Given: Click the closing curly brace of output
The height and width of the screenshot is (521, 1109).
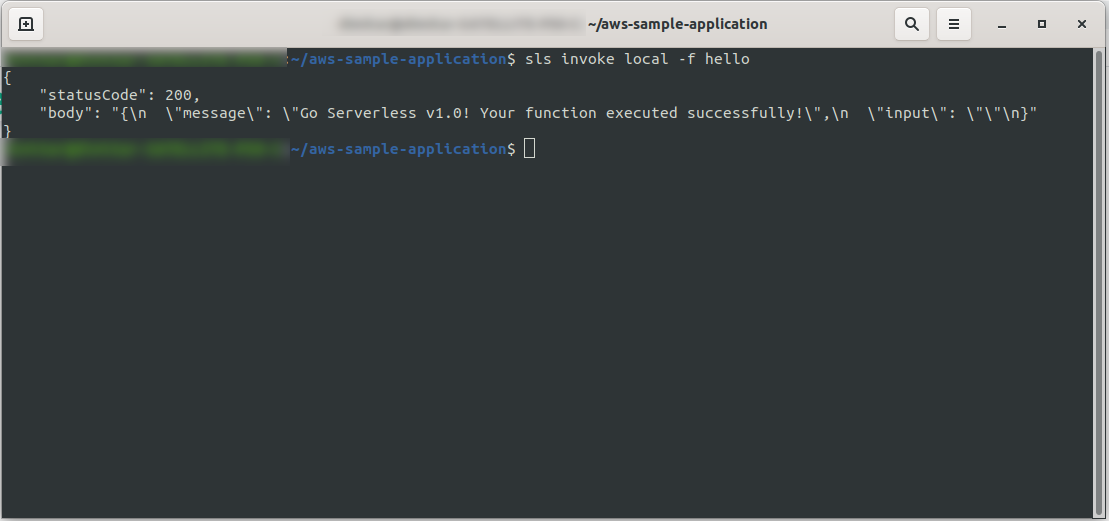Looking at the screenshot, I should 7,131.
